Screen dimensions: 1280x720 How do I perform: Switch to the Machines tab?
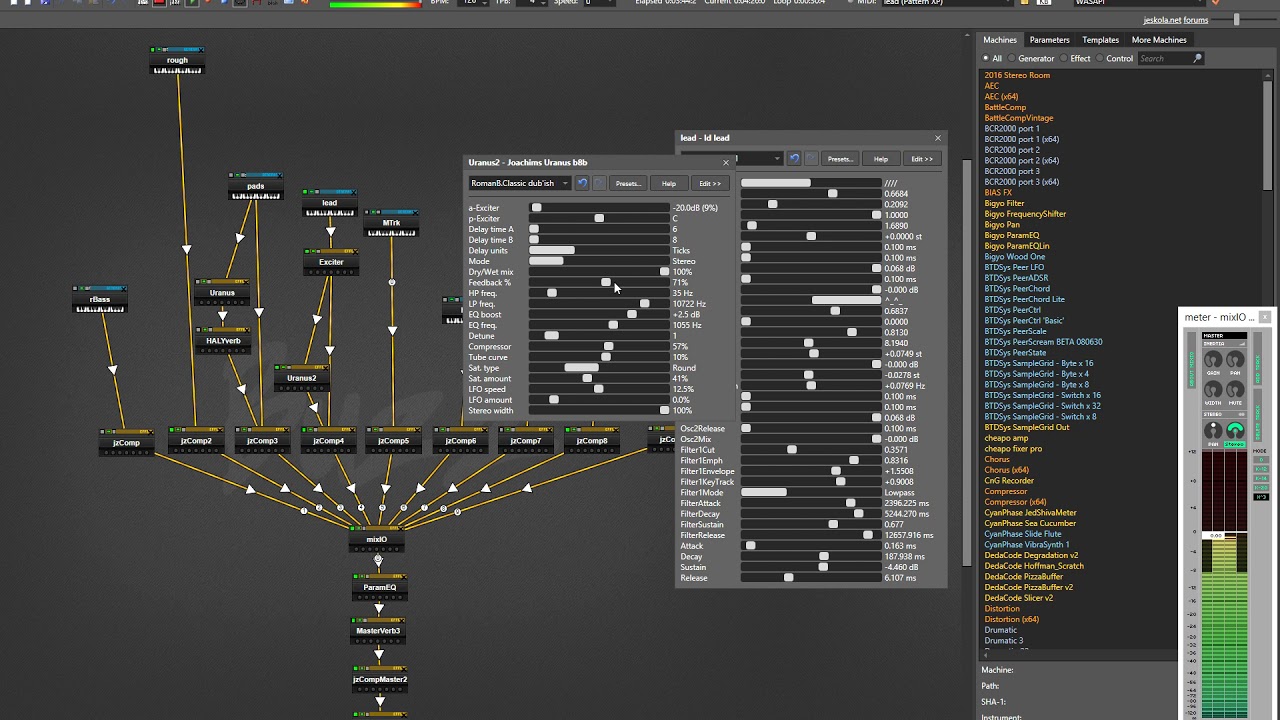[x=999, y=40]
